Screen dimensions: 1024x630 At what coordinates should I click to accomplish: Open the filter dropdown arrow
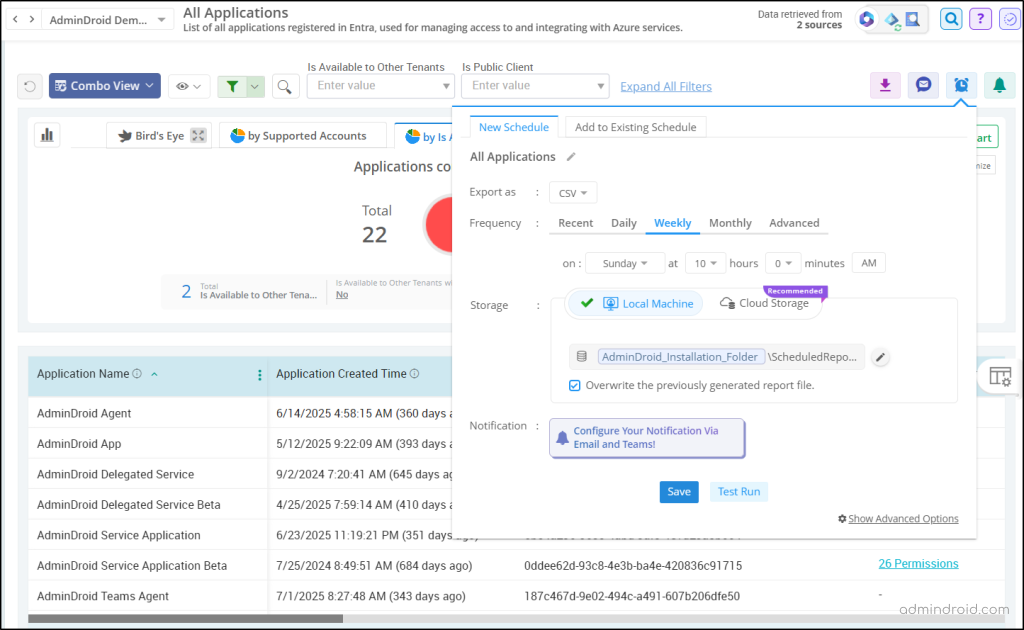coord(255,86)
